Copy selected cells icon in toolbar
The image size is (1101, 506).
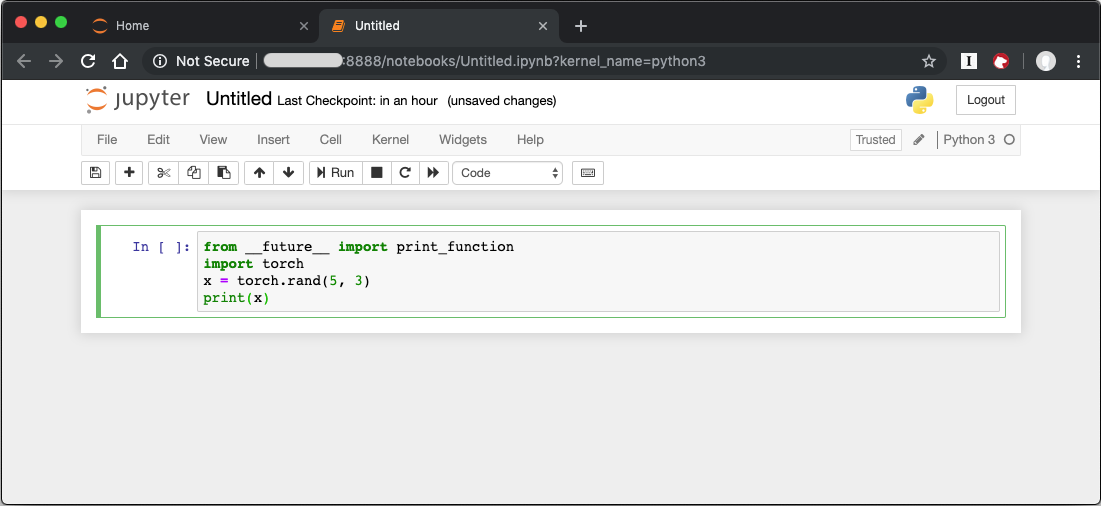point(194,173)
